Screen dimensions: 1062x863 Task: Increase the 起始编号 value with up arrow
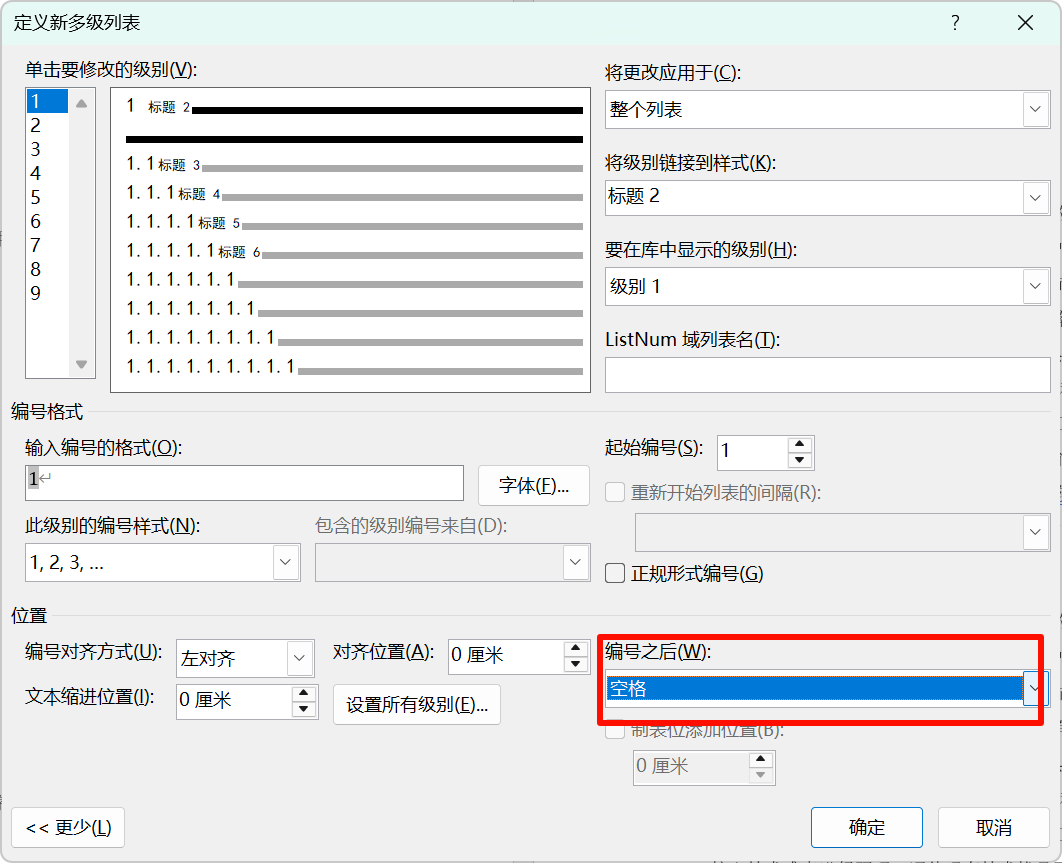798,445
